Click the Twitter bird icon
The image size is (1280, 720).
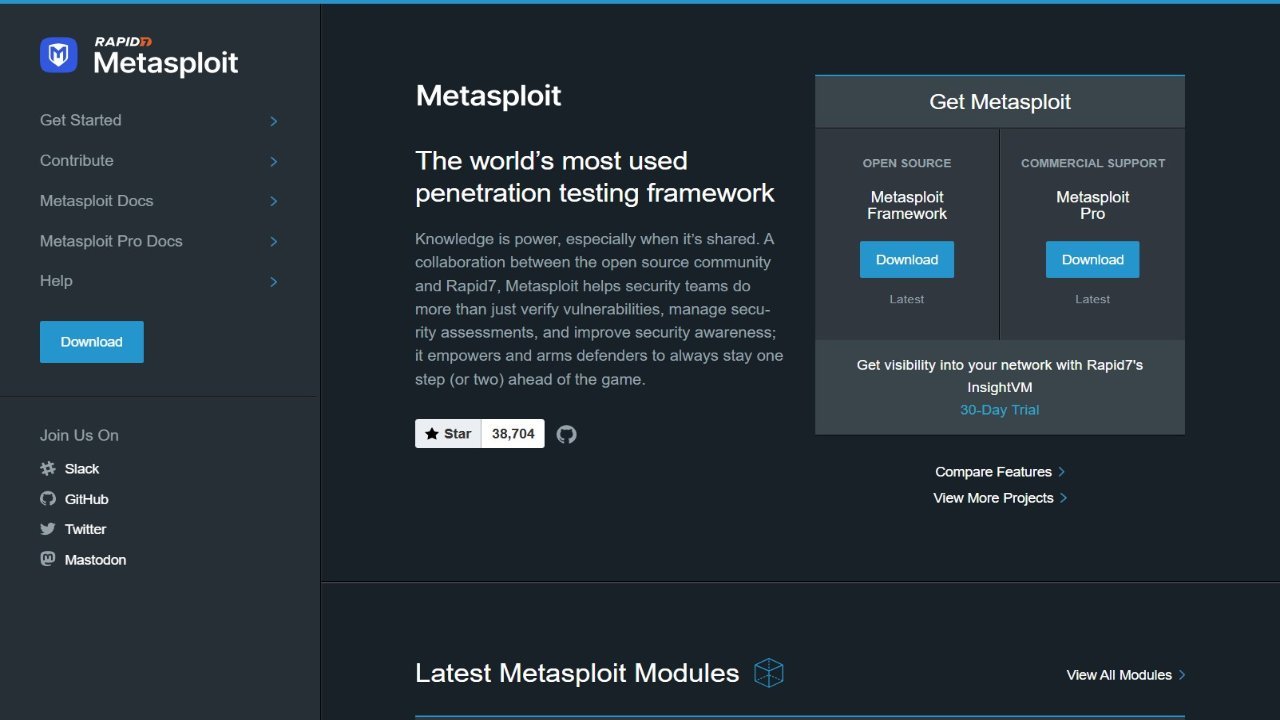pos(48,529)
